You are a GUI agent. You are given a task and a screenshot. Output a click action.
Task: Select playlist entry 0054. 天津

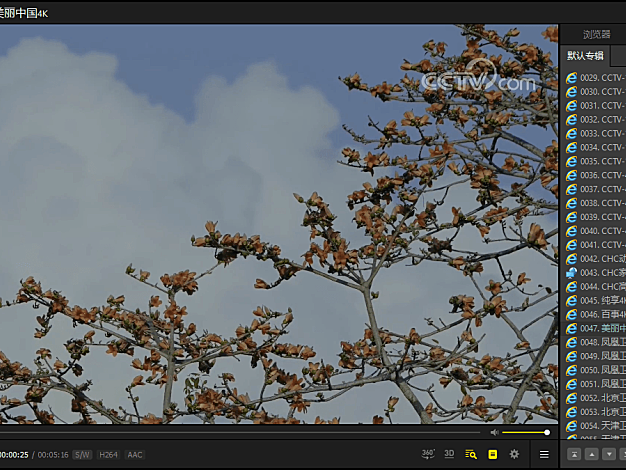[595, 426]
